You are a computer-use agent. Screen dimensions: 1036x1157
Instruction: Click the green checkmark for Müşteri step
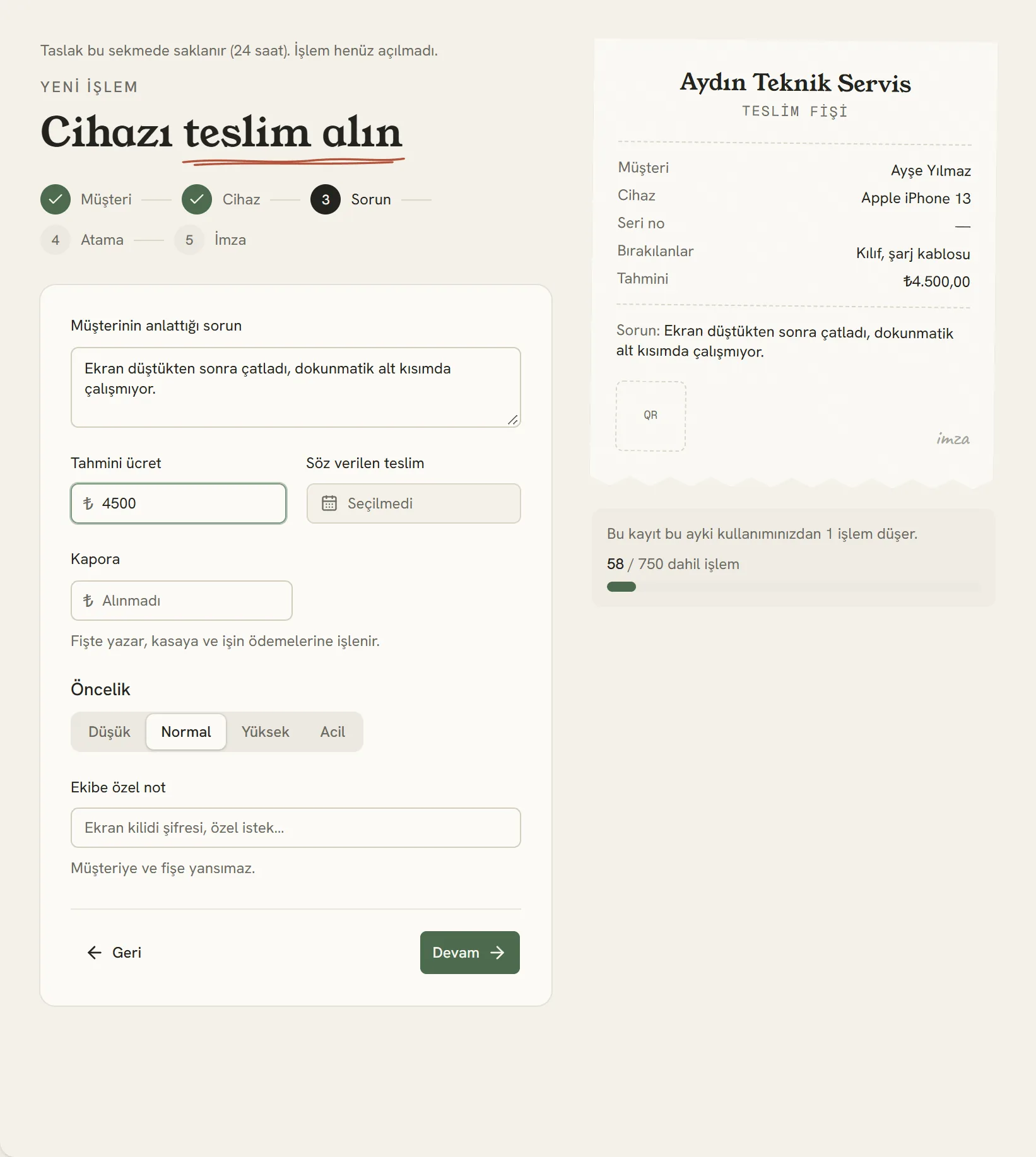tap(56, 199)
